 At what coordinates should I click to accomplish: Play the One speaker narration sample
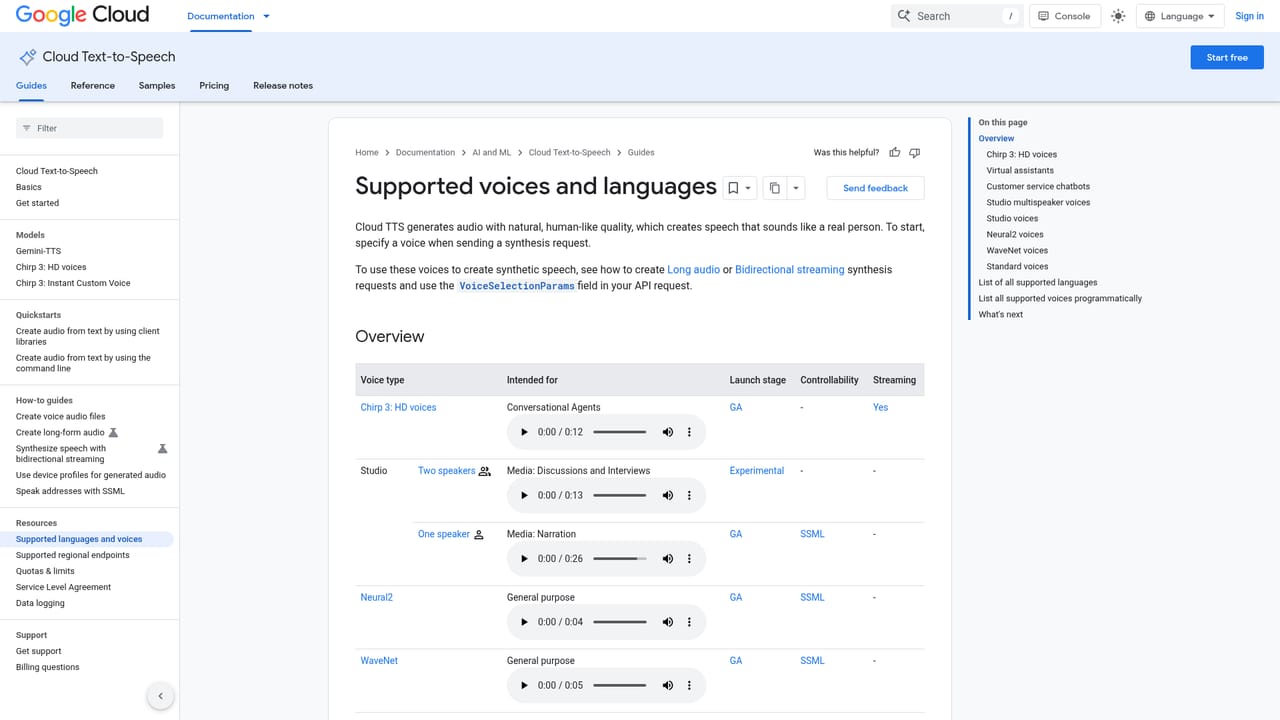point(523,559)
